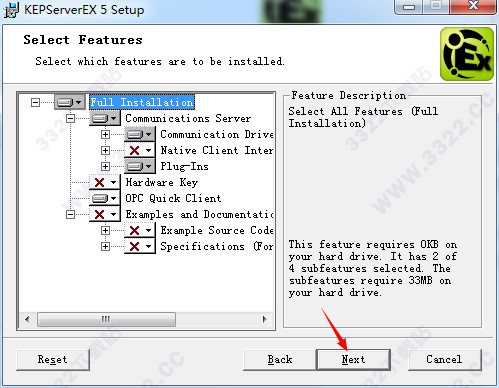Click the green KEPServerEX logo

pyautogui.click(x=467, y=54)
